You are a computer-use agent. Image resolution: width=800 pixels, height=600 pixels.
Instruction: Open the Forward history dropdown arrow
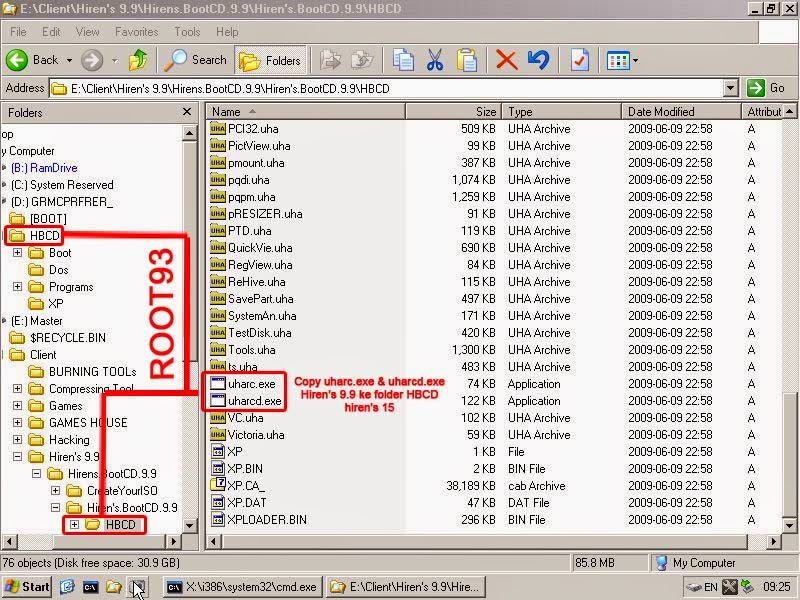click(115, 61)
